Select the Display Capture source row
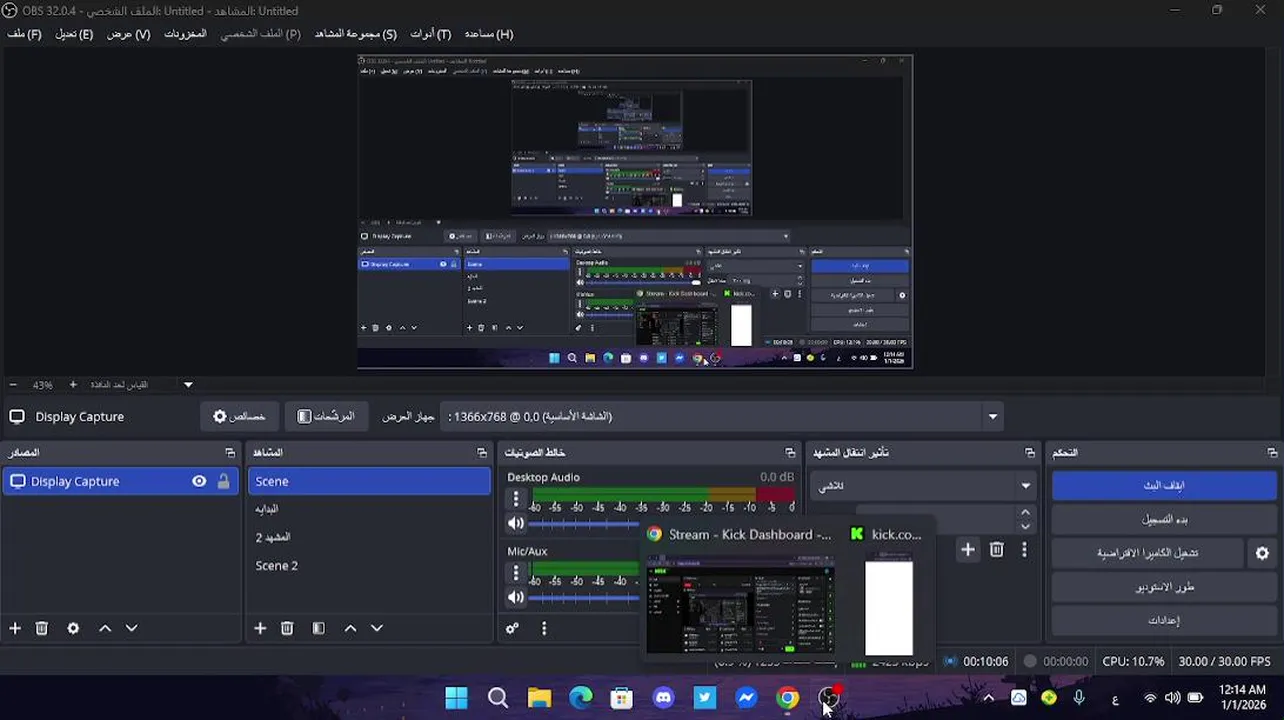This screenshot has width=1284, height=720. [120, 481]
